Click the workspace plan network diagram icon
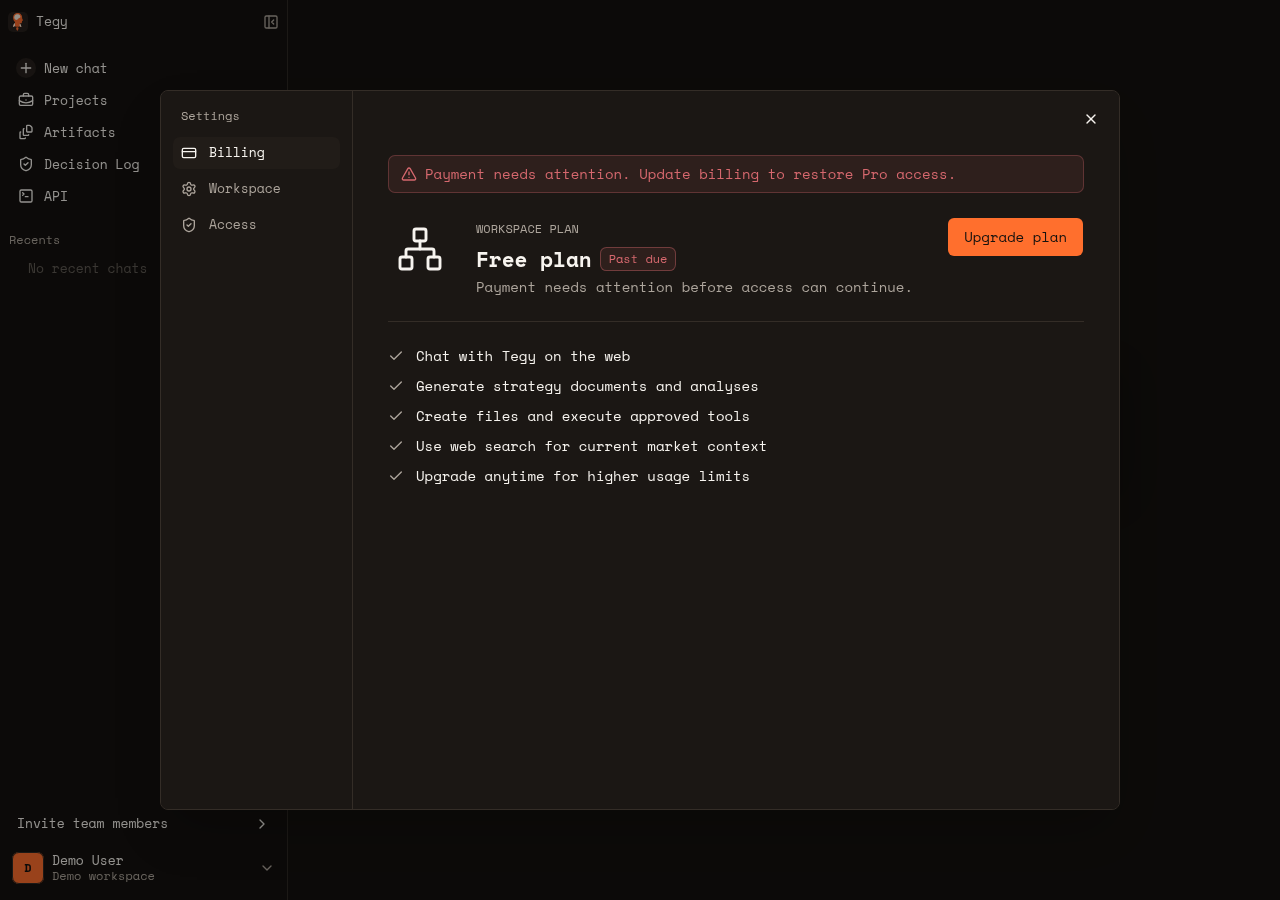1280x900 pixels. click(420, 249)
